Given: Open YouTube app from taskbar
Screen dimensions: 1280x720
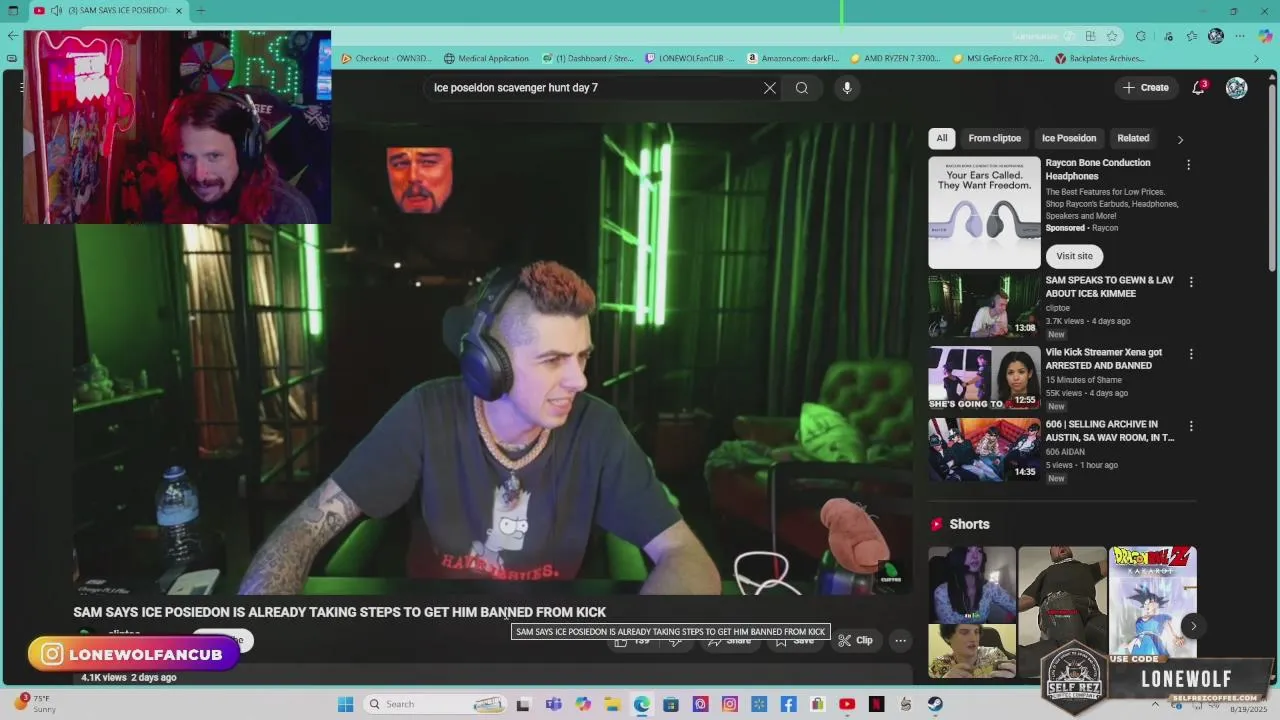Looking at the screenshot, I should 847,704.
